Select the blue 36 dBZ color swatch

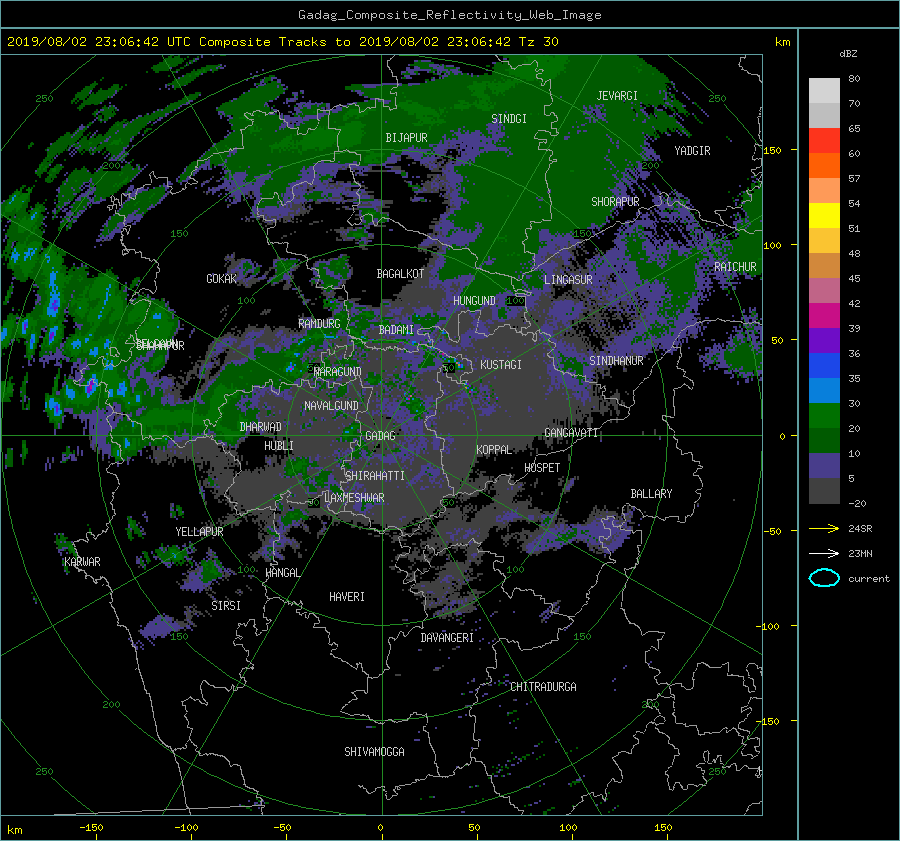click(x=824, y=365)
